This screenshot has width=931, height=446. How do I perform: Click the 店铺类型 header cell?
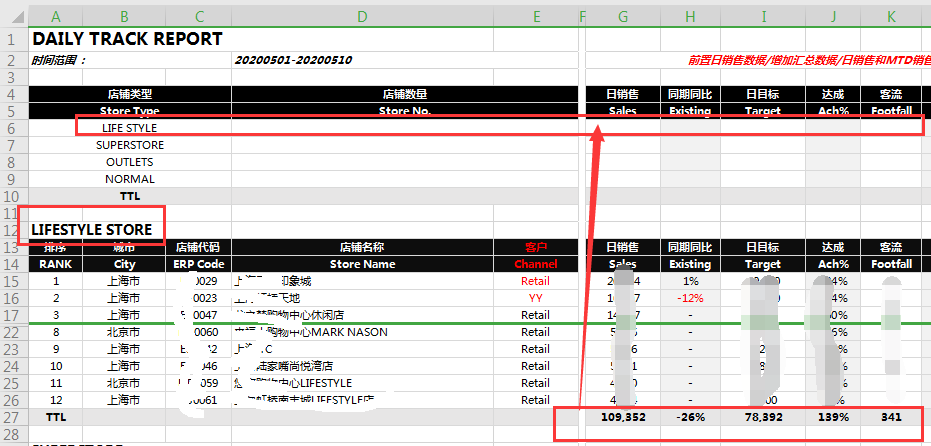tap(130, 94)
